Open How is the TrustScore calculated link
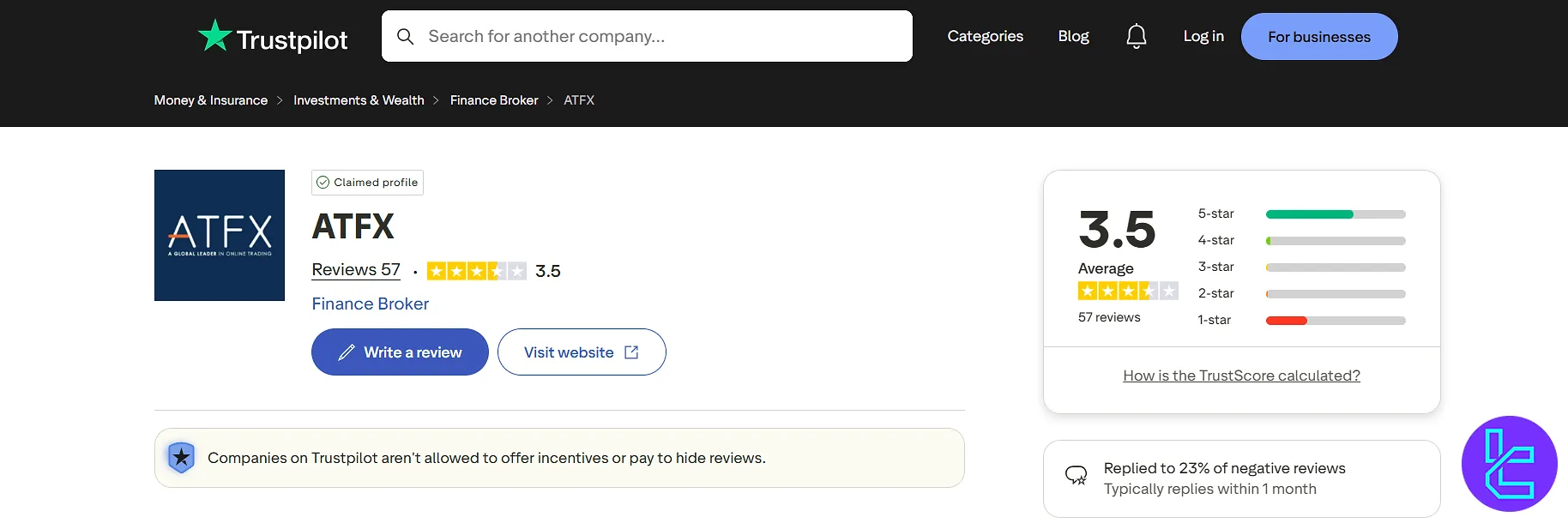This screenshot has width=1568, height=523. coord(1241,376)
